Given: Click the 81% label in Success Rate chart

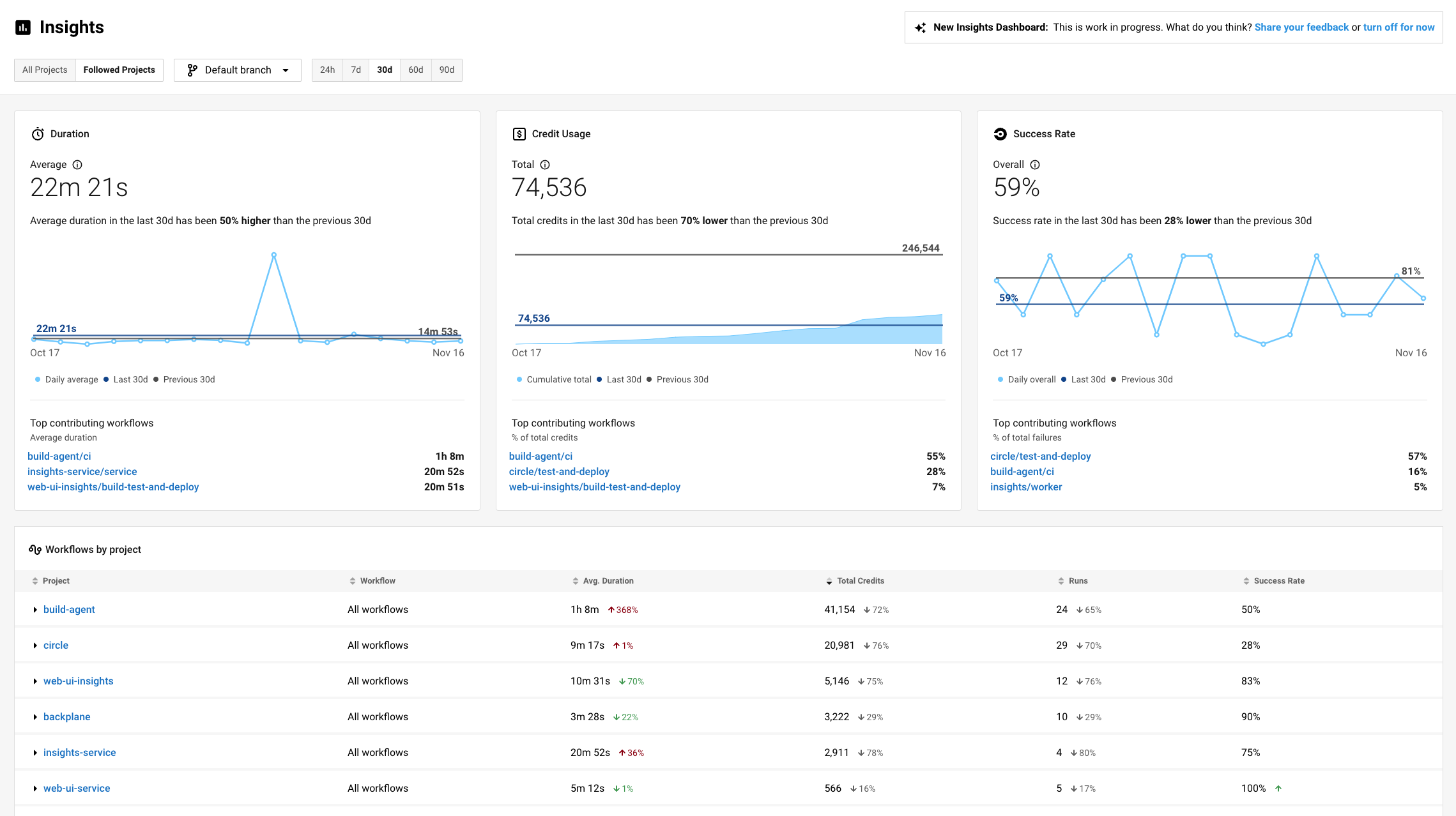Looking at the screenshot, I should pos(1411,271).
